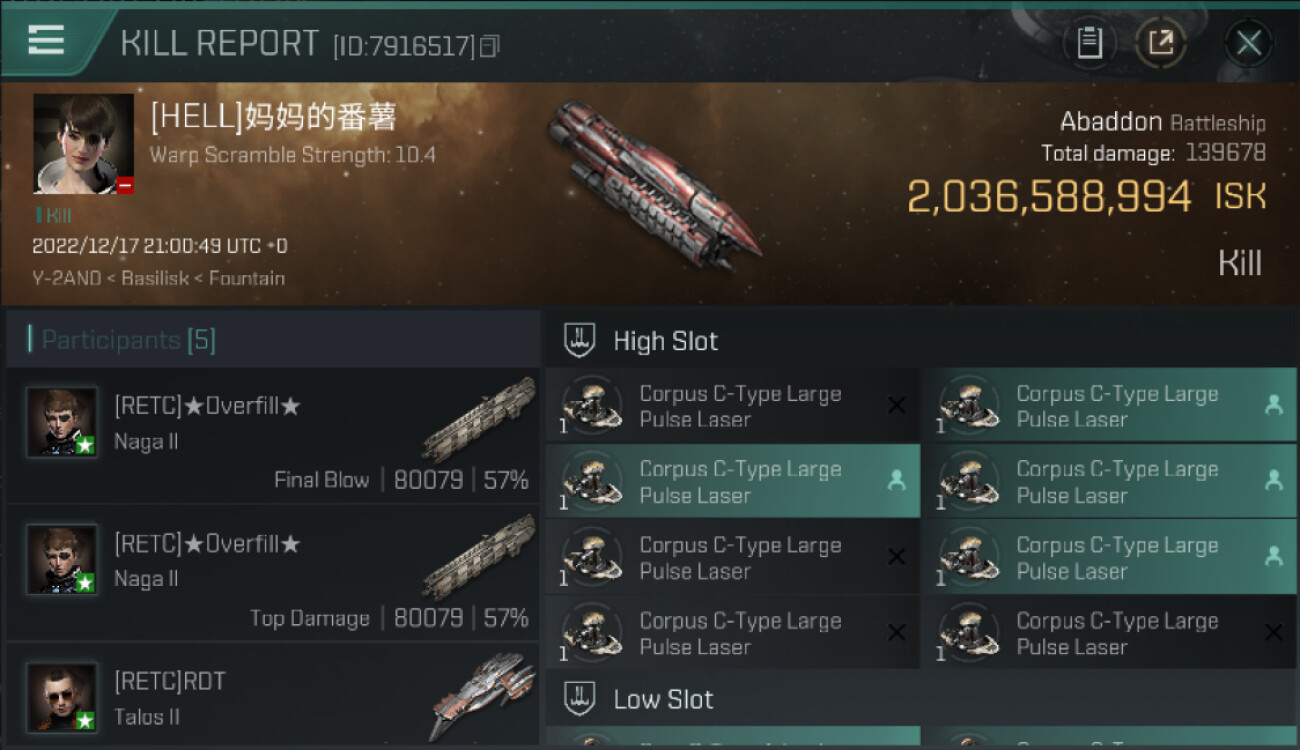Click the Final Blow participant's portrait
Screen dimensions: 1300x750
click(62, 422)
